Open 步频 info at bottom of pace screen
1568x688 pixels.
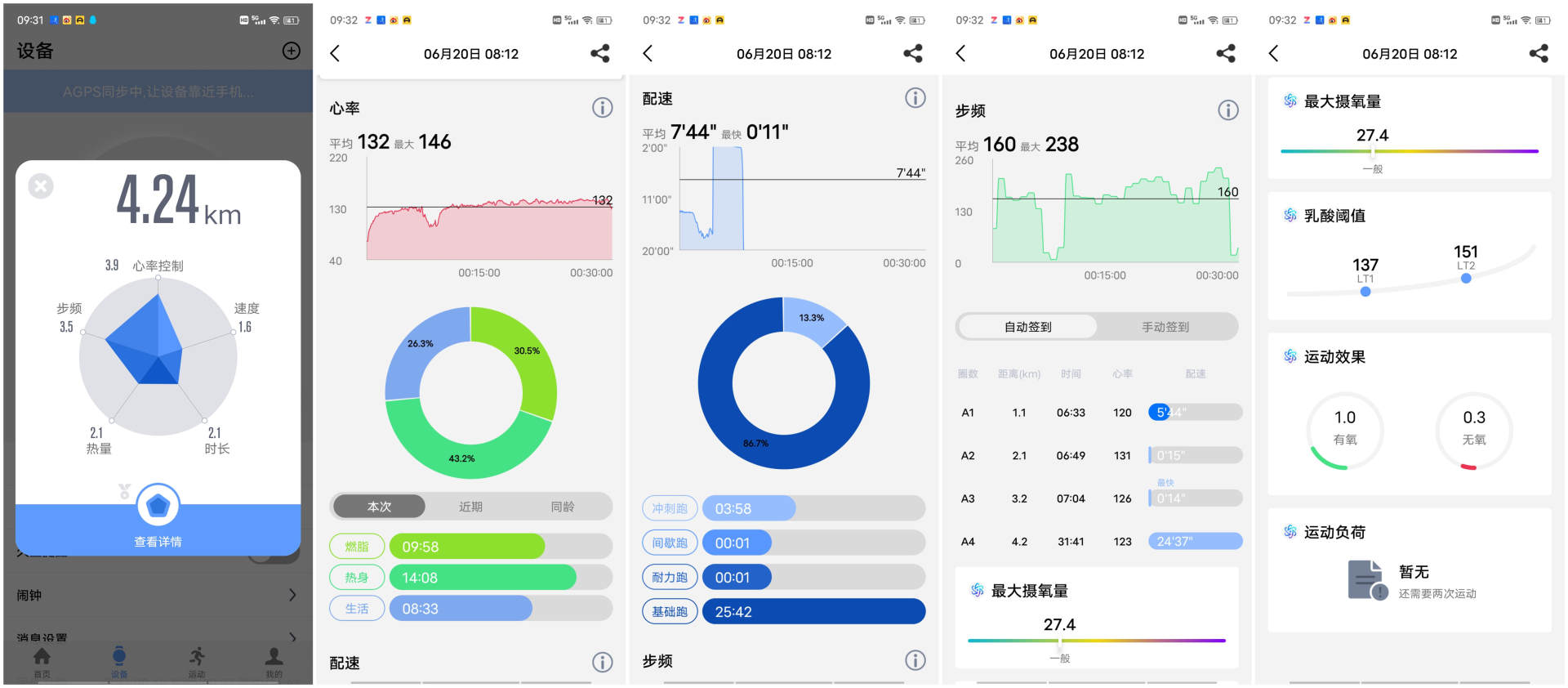click(915, 660)
